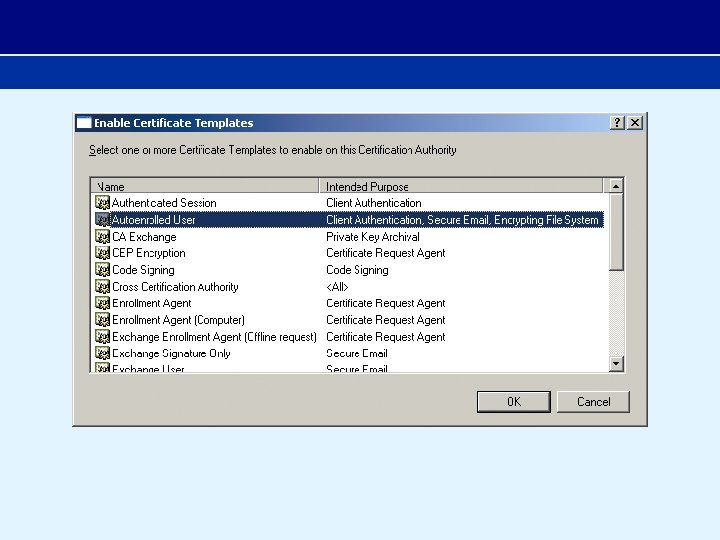Select Exchange Enrollment Agent (Offline request) name
Image resolution: width=720 pixels, height=540 pixels.
pos(214,337)
